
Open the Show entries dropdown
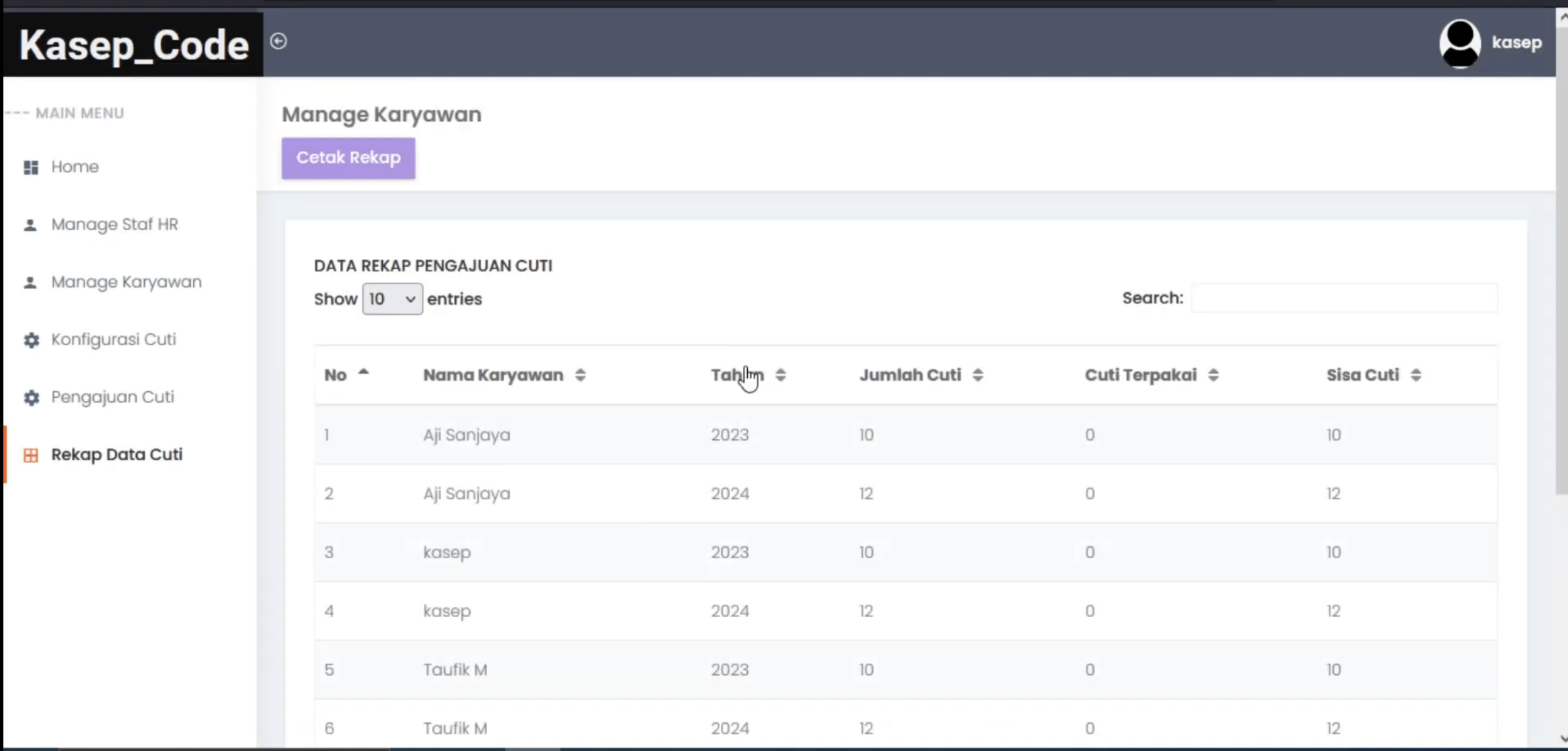coord(392,299)
